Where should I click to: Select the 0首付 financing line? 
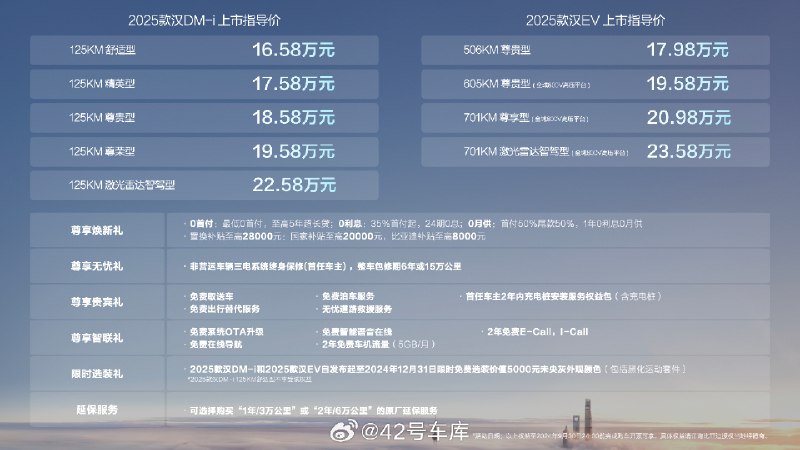(x=415, y=223)
